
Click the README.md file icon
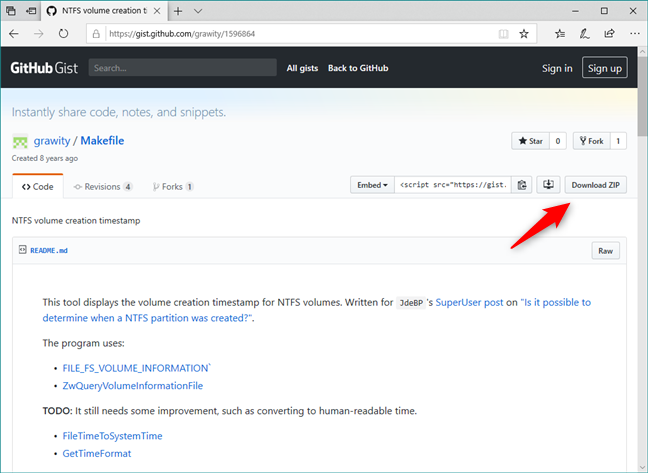click(x=22, y=250)
